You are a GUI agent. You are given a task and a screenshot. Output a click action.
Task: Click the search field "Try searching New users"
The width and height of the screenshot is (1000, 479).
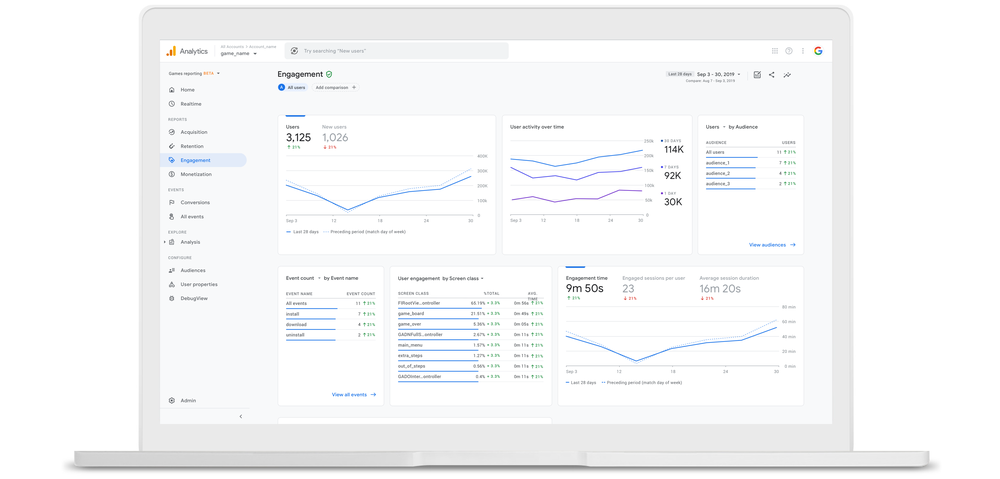point(396,51)
